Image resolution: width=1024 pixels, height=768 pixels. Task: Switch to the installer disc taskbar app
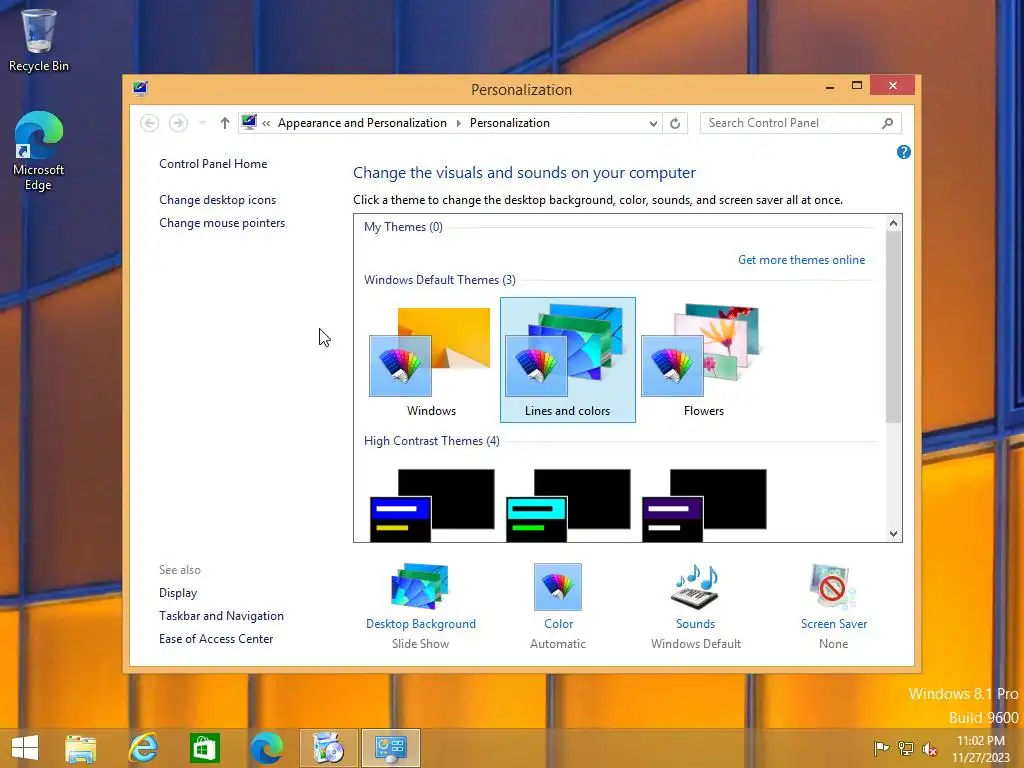coord(328,748)
